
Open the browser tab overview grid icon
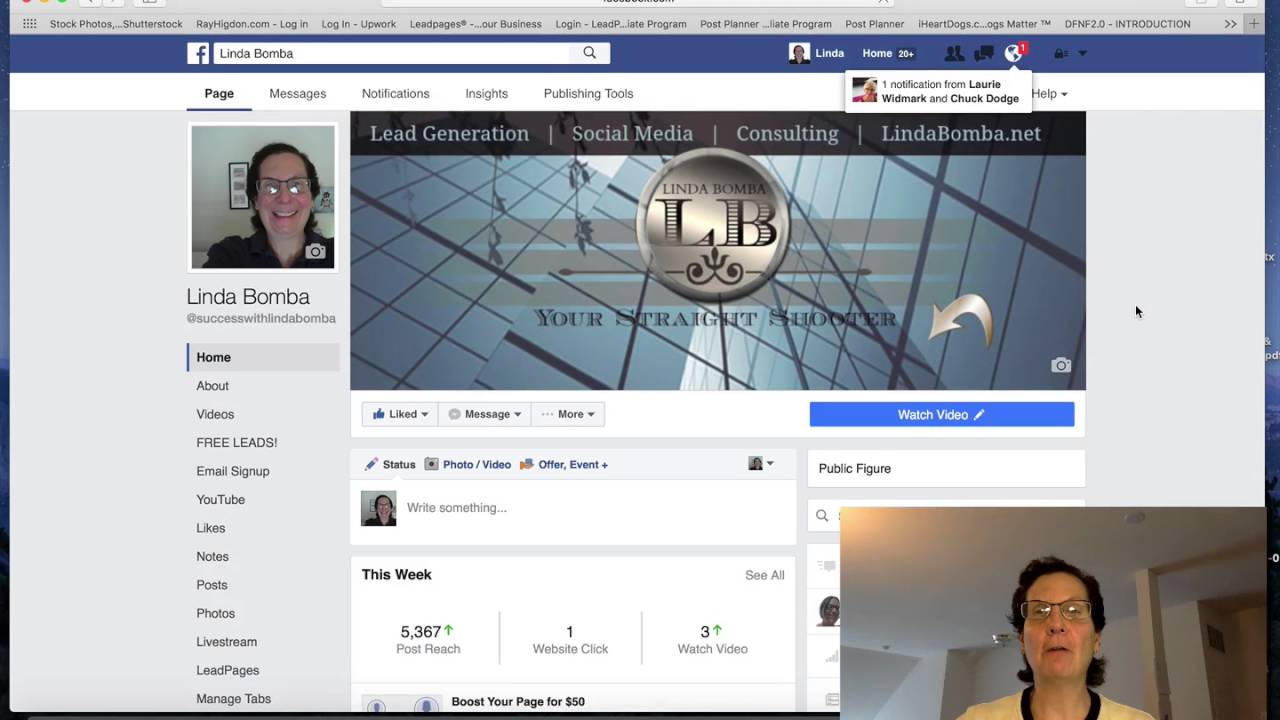[x=29, y=24]
